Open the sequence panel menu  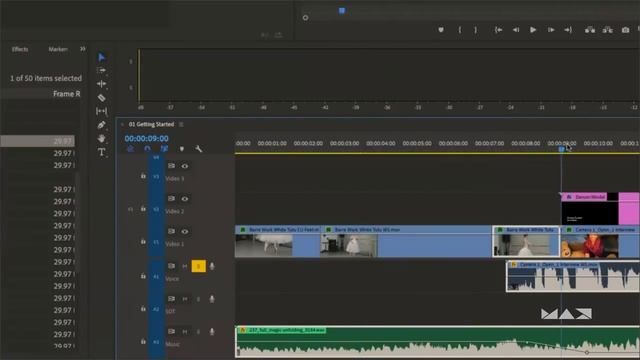(181, 124)
